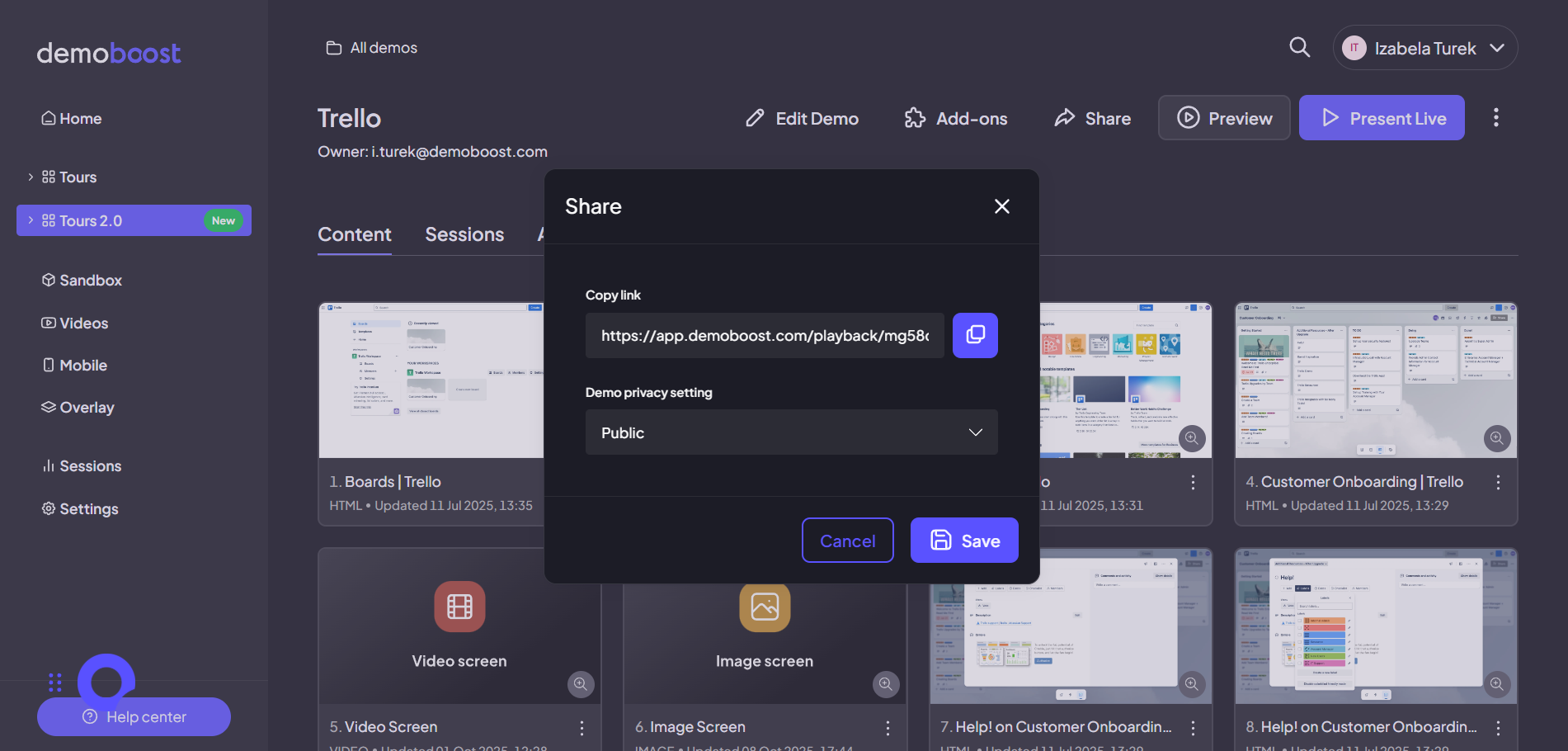
Task: Zoom screen 7 Help thumbnail
Action: (1191, 684)
